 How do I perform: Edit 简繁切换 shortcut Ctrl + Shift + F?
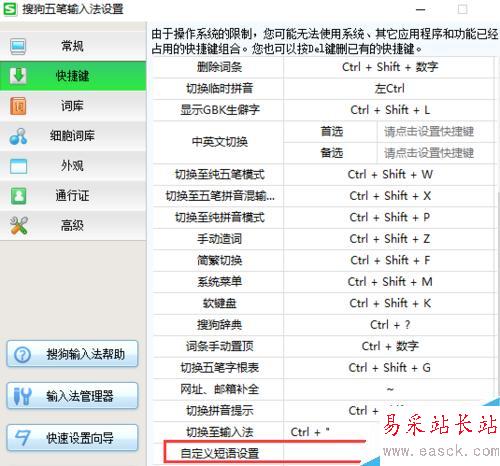point(389,260)
